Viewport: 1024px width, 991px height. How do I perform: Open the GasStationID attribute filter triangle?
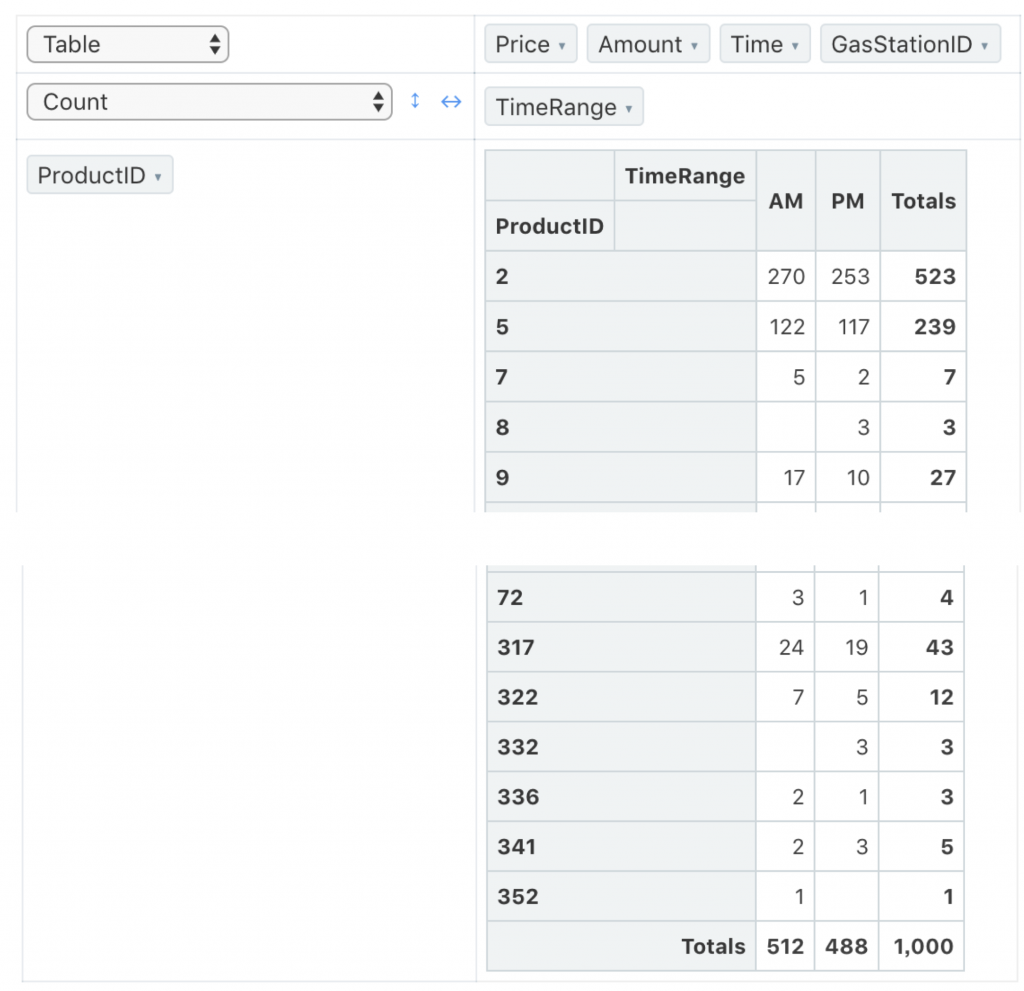(x=985, y=46)
